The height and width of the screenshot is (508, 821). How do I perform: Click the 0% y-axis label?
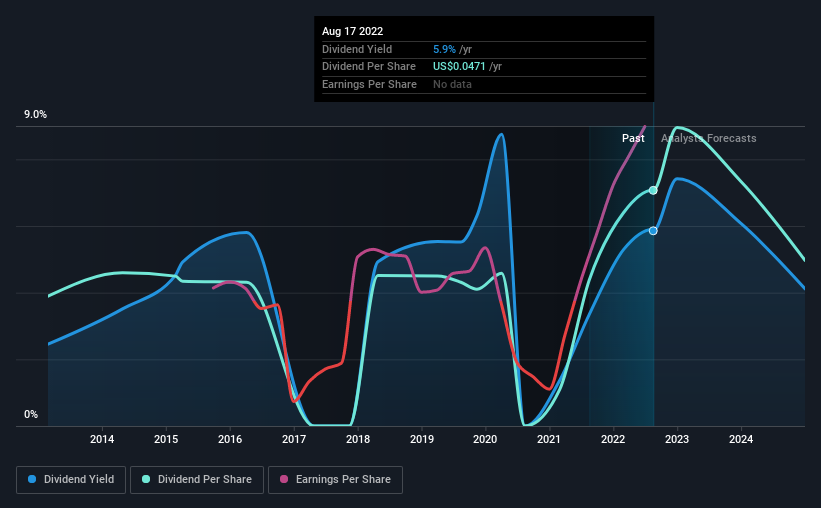click(x=31, y=414)
